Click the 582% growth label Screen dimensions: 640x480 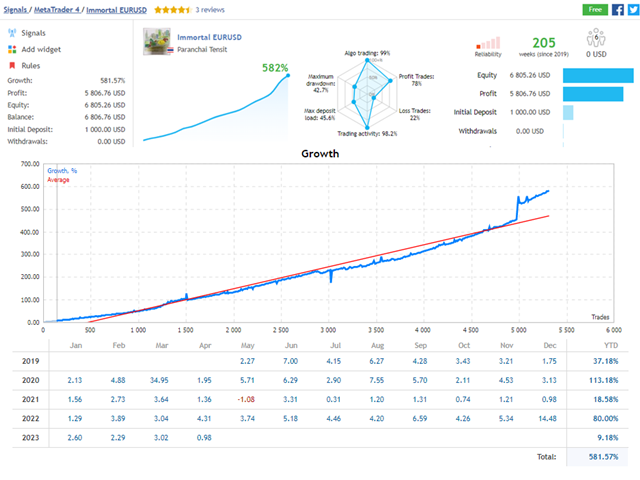[x=275, y=68]
